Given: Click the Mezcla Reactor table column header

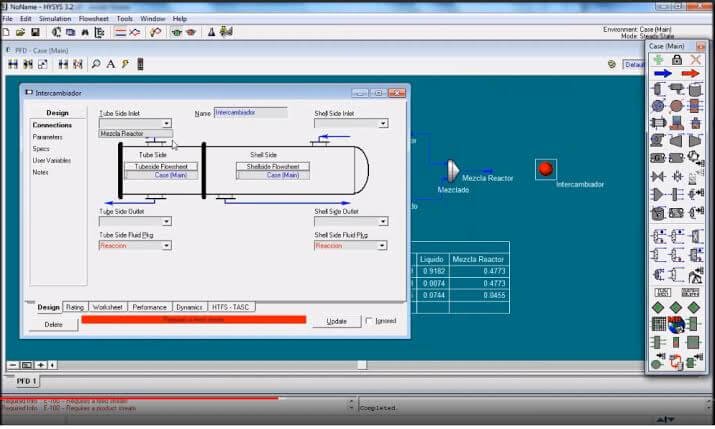Looking at the screenshot, I should (478, 259).
